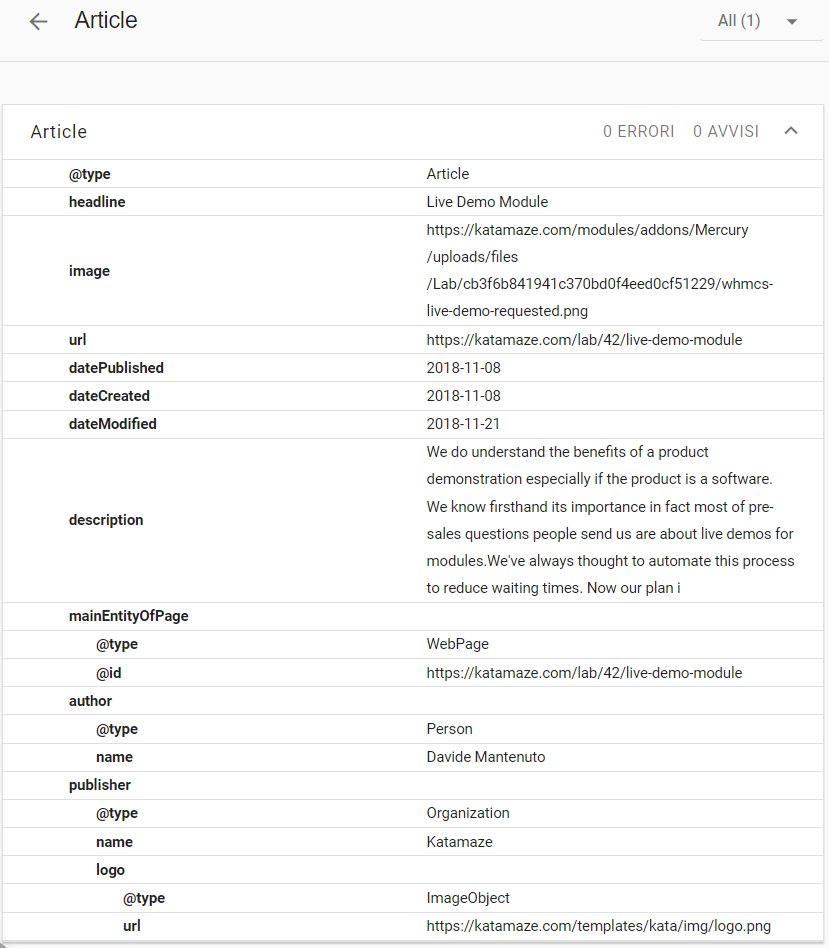Click author name Davide Mantenuto
This screenshot has width=829, height=948.
click(x=486, y=757)
